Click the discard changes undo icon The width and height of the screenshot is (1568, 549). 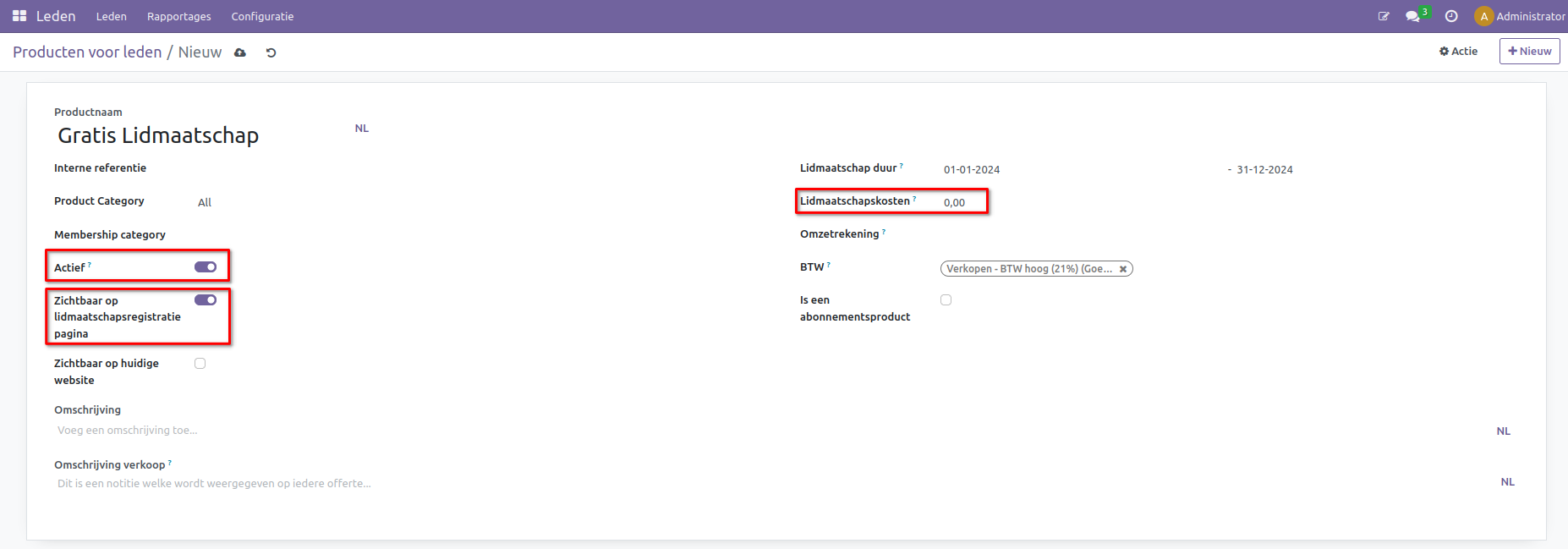271,52
